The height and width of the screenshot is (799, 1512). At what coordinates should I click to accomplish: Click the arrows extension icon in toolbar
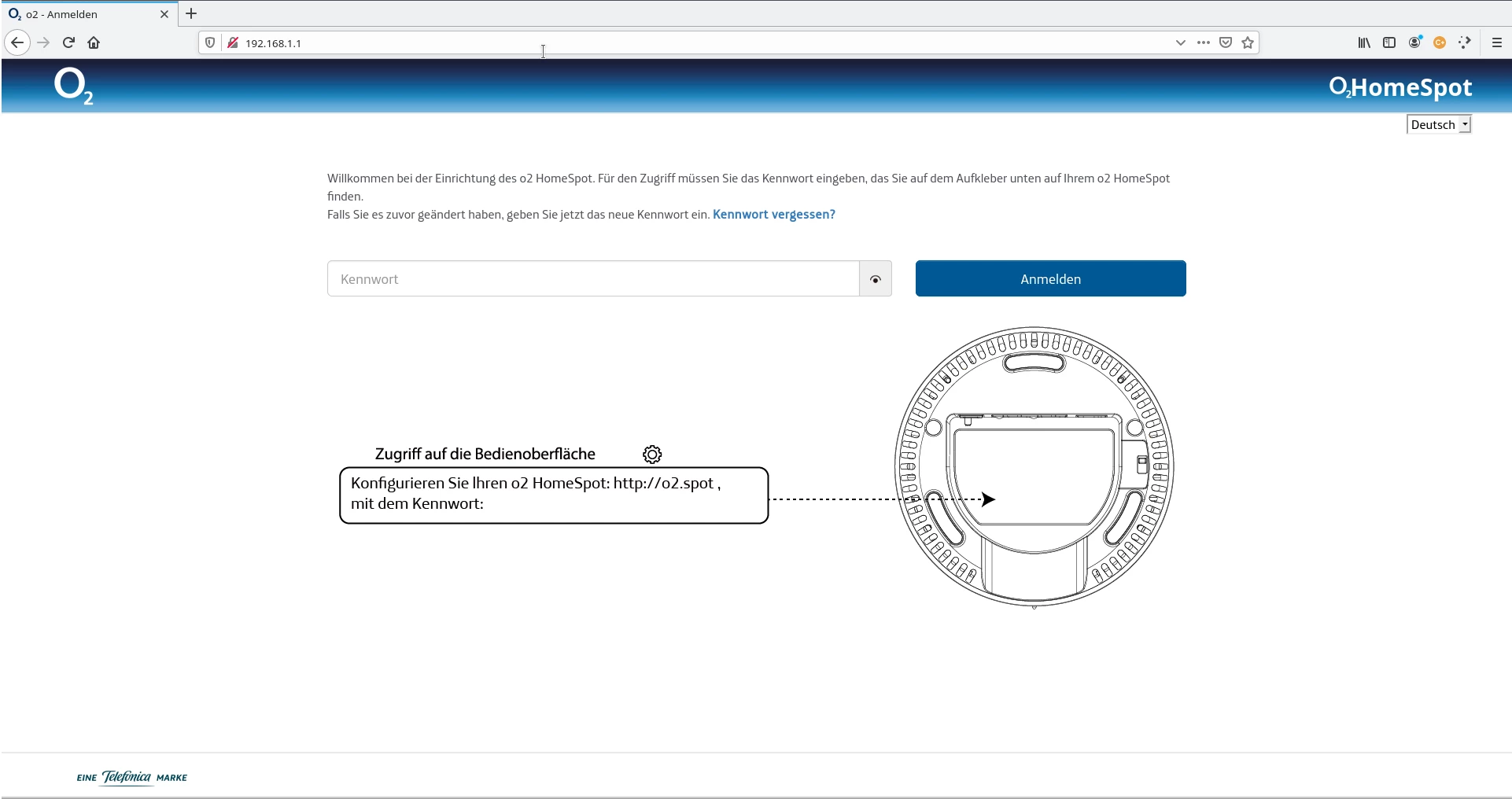(1465, 42)
